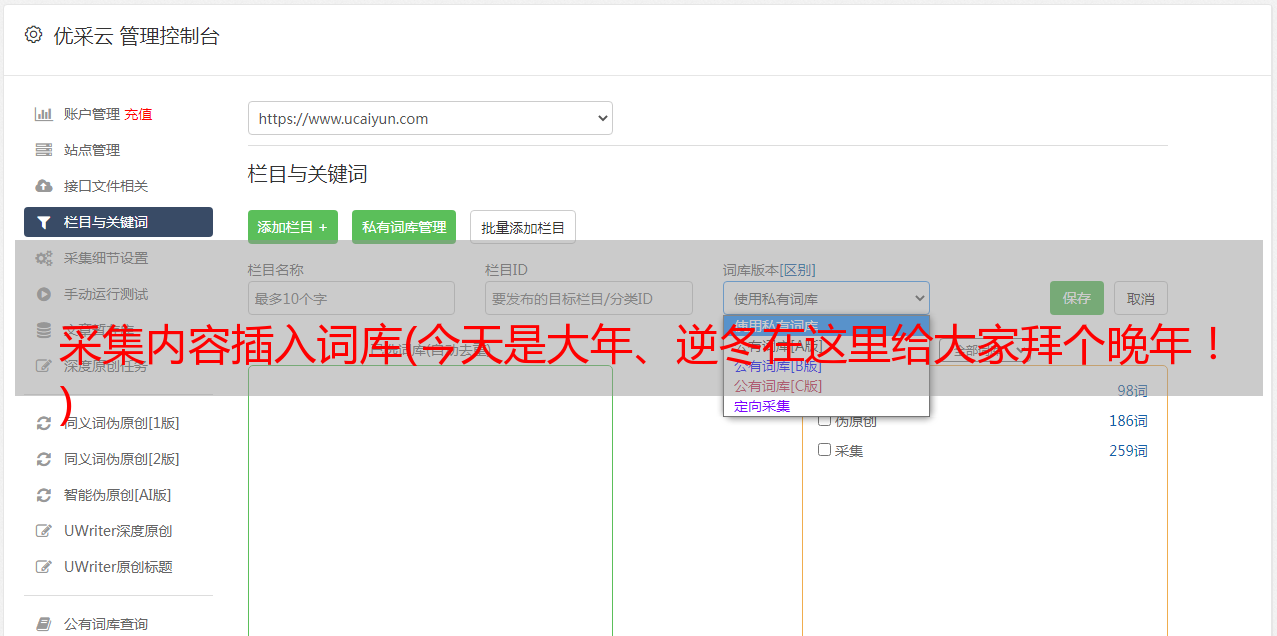The width and height of the screenshot is (1277, 636).
Task: Click the 词库版本[区别] label
Action: pos(769,270)
